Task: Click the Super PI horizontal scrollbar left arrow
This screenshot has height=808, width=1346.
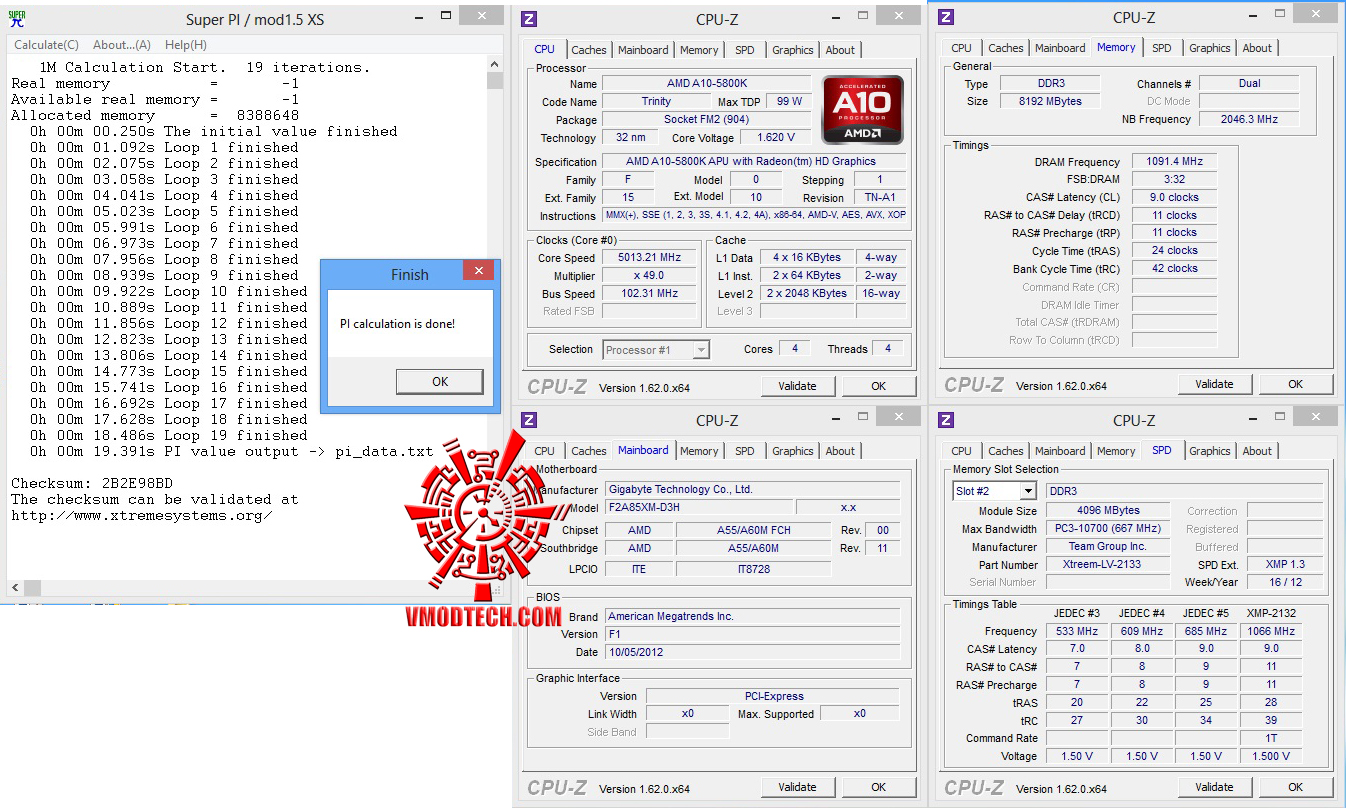Action: click(15, 588)
